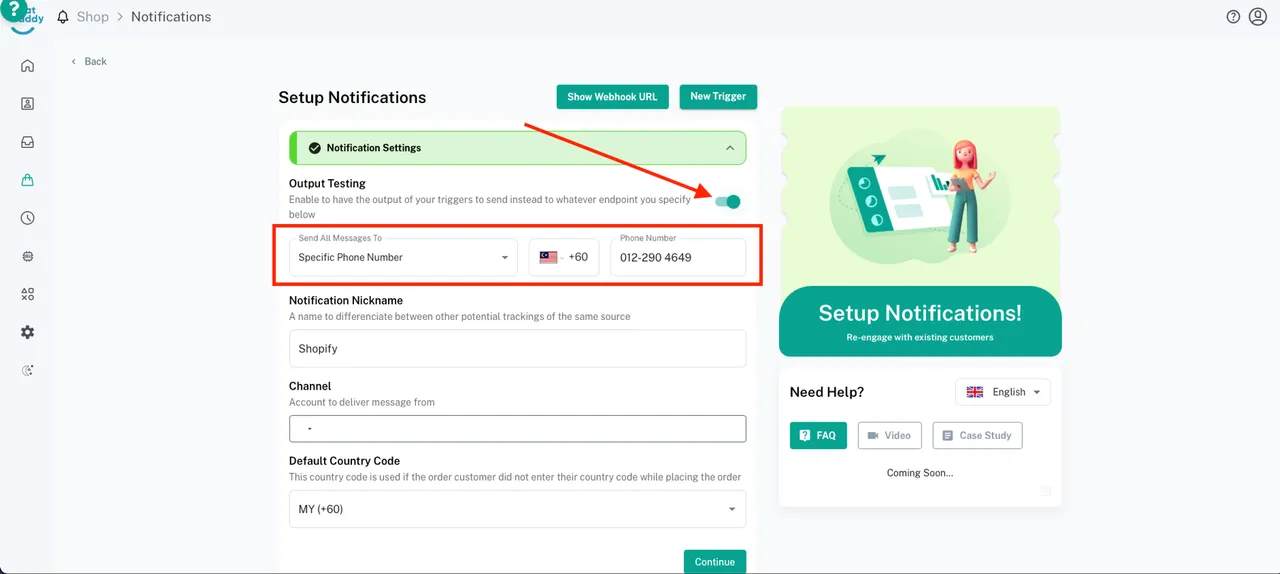
Task: Click the help question mark icon top right
Action: tap(1233, 17)
